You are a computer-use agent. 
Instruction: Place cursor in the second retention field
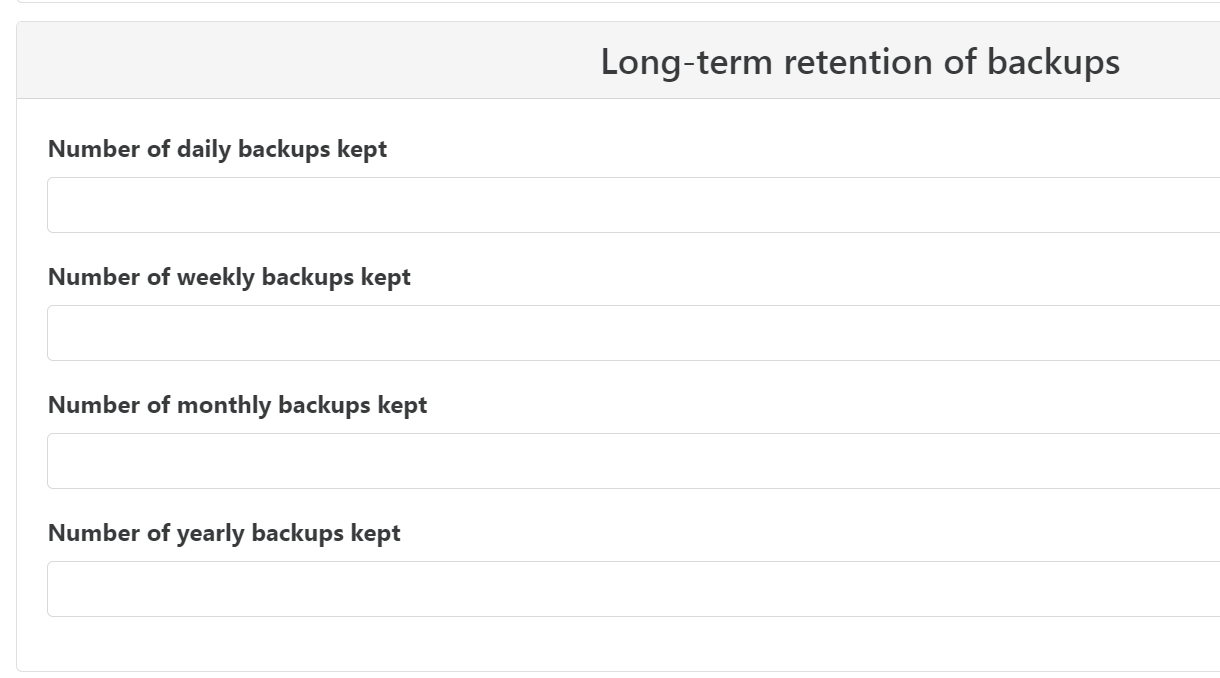click(632, 333)
